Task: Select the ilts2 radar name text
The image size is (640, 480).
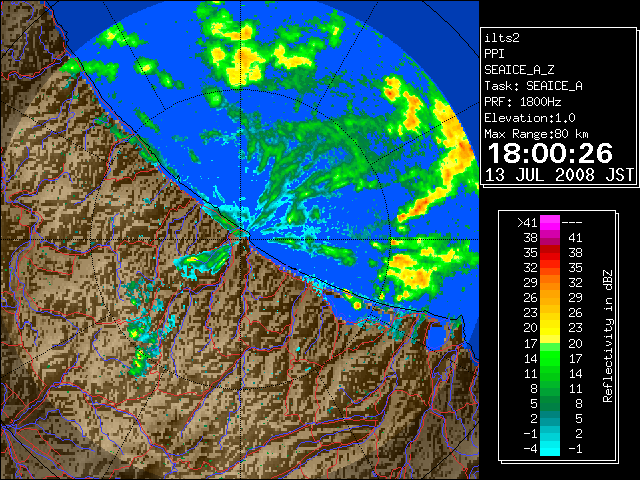Action: pyautogui.click(x=502, y=38)
